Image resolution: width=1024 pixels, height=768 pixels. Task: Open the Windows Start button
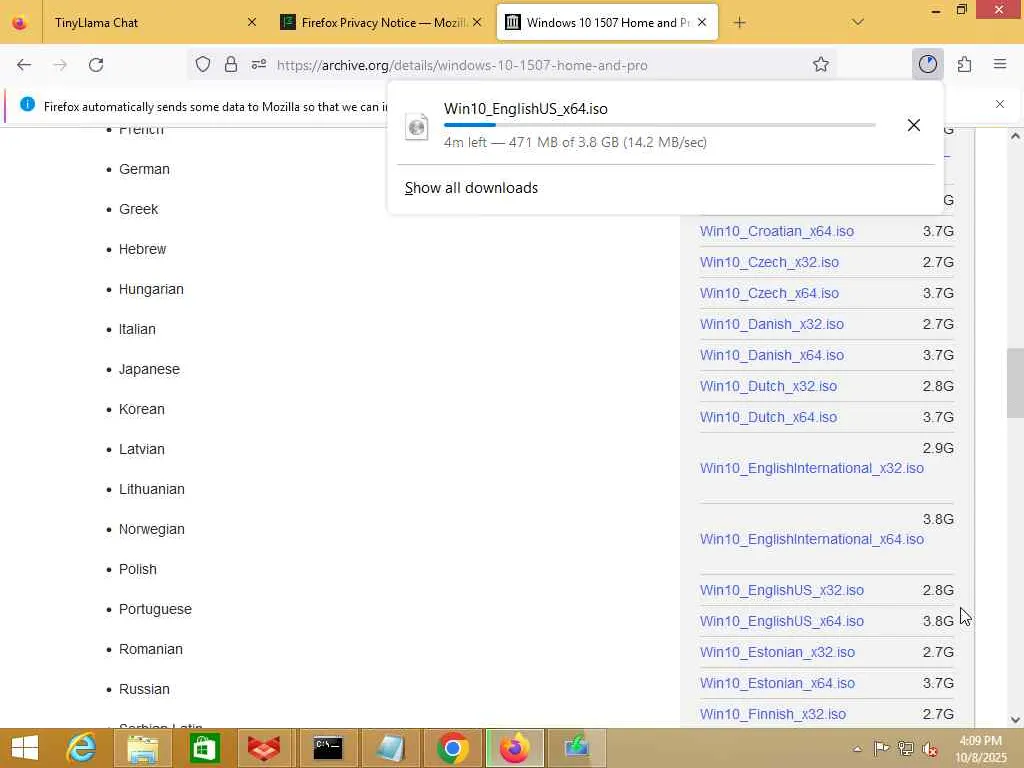25,748
